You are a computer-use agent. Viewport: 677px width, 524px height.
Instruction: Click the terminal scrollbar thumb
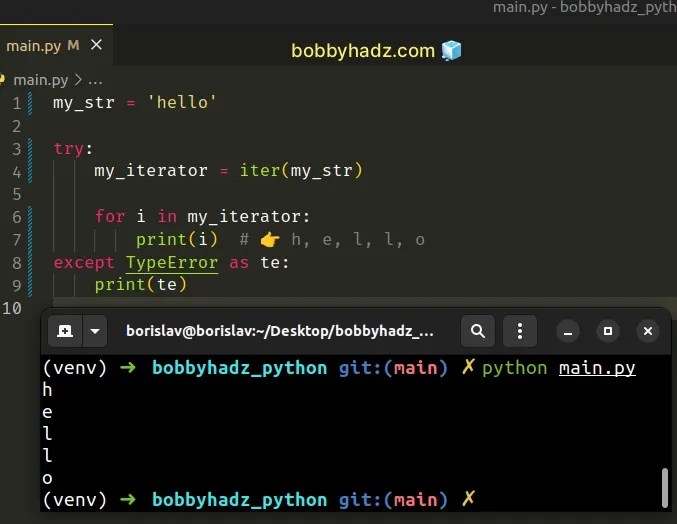coord(665,488)
